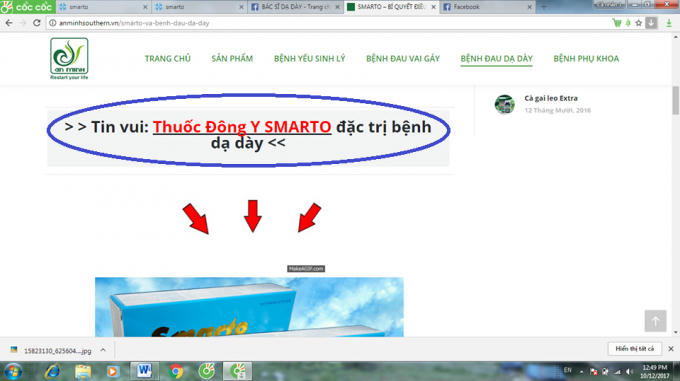Switch to Microsoft Word on taskbar
The image size is (680, 381).
[x=144, y=371]
